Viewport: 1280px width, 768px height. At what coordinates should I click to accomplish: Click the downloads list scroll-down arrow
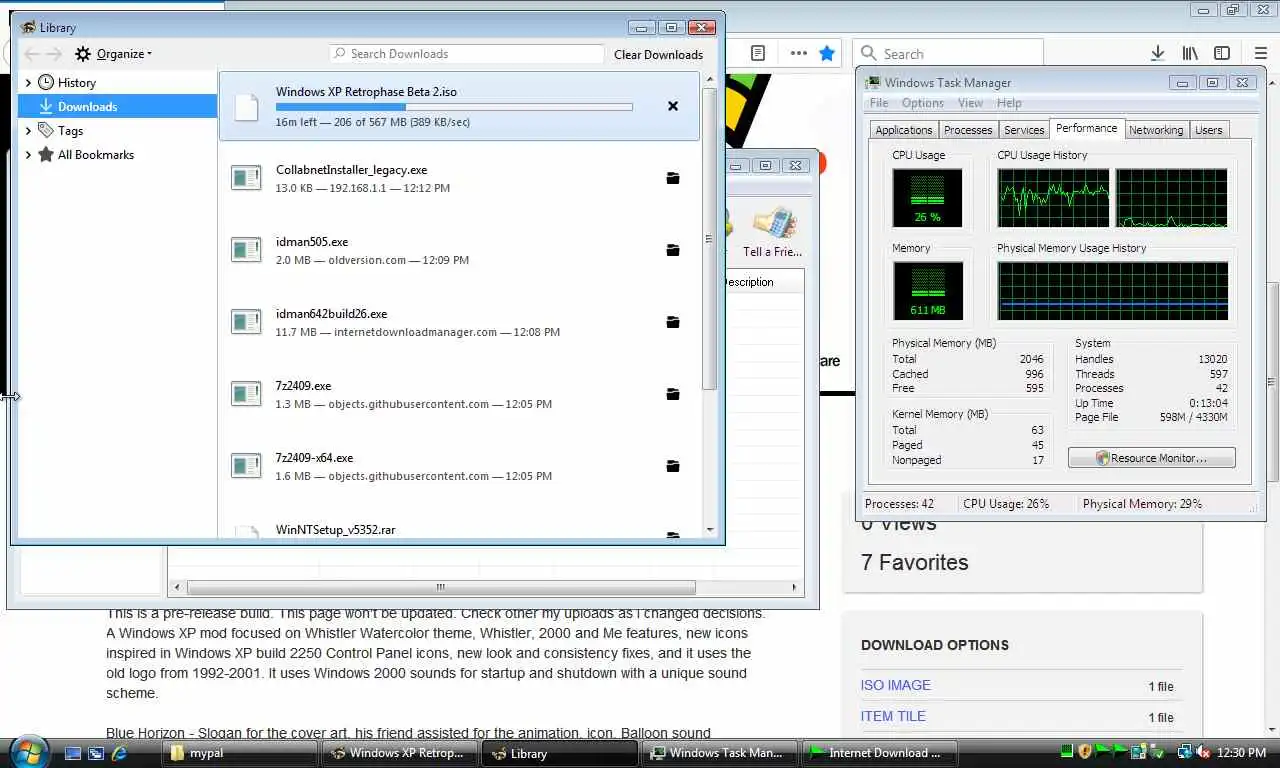pos(710,530)
